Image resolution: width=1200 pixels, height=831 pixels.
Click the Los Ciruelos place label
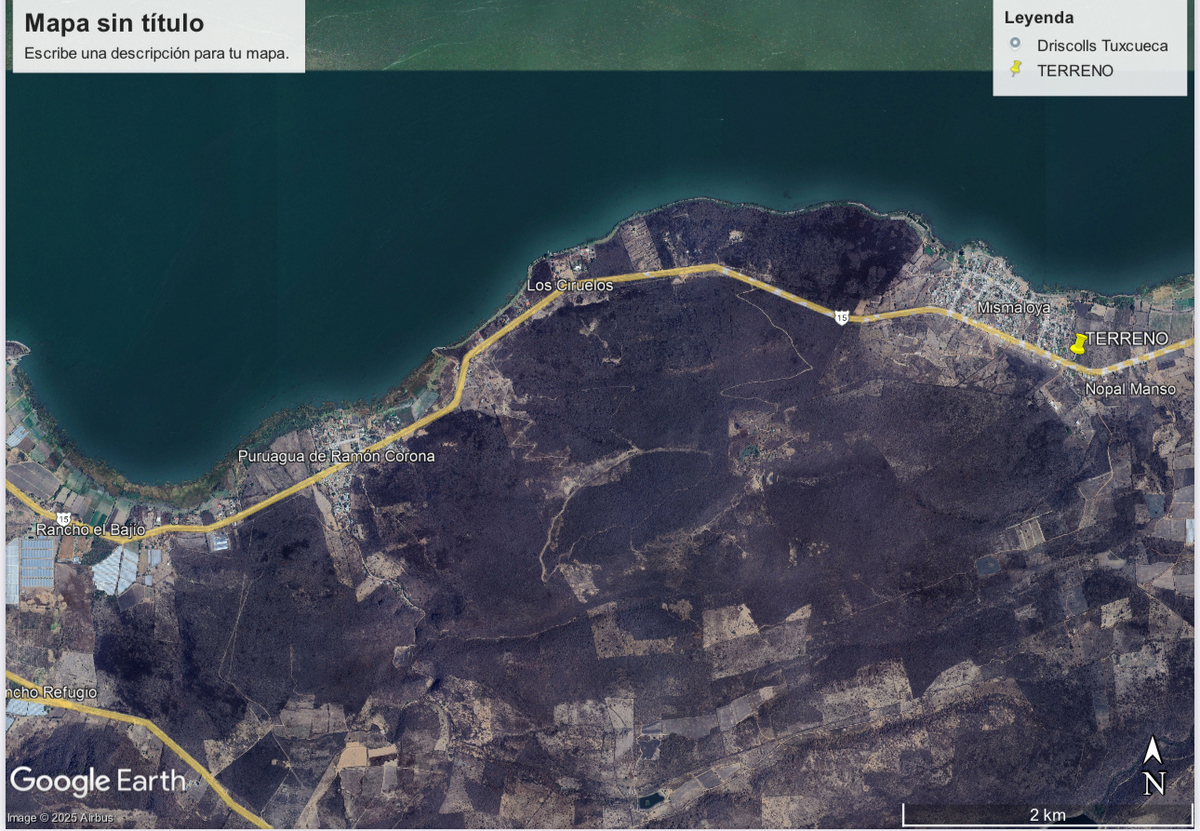click(x=570, y=286)
